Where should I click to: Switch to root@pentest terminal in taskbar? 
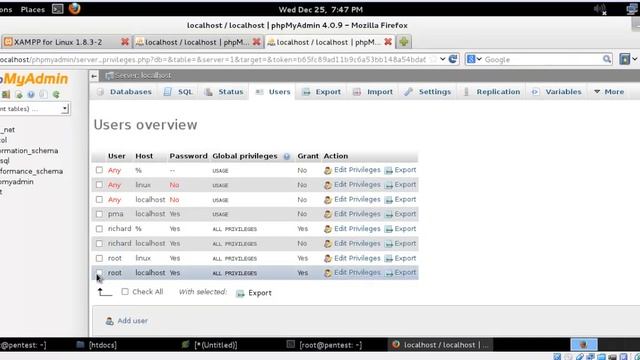(x=324, y=345)
